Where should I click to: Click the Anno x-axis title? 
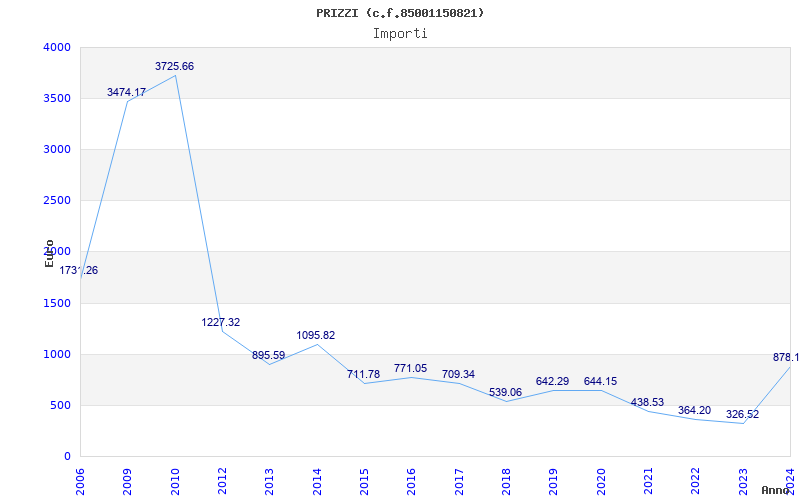click(x=777, y=490)
